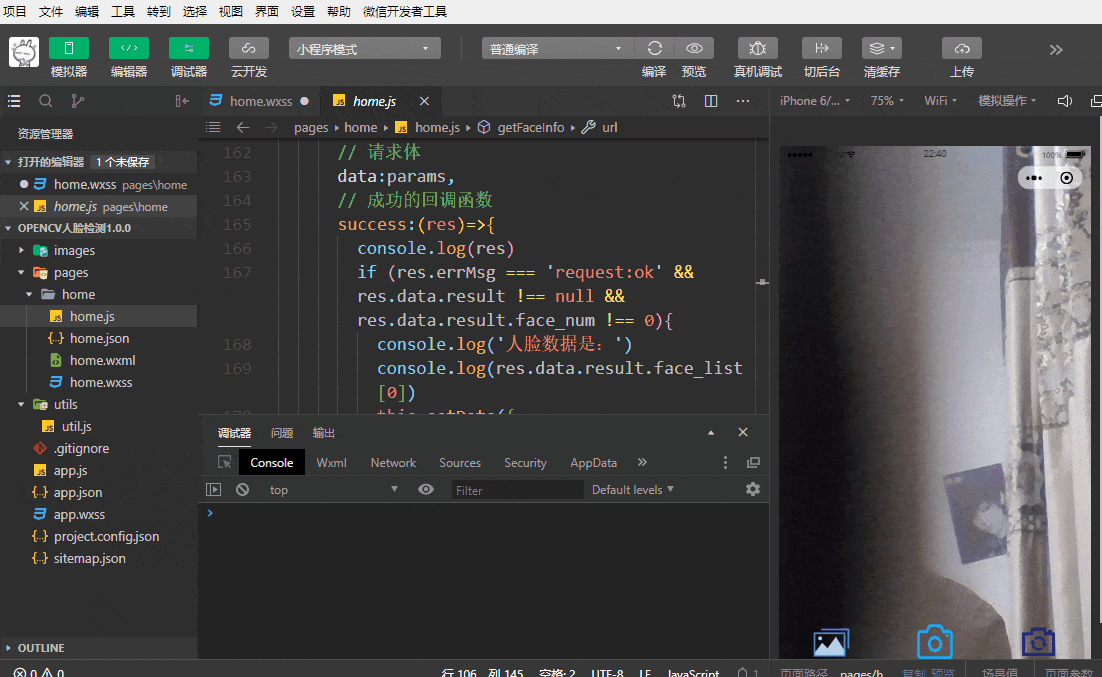Open the top context dropdown
This screenshot has width=1102, height=677.
pyautogui.click(x=334, y=490)
